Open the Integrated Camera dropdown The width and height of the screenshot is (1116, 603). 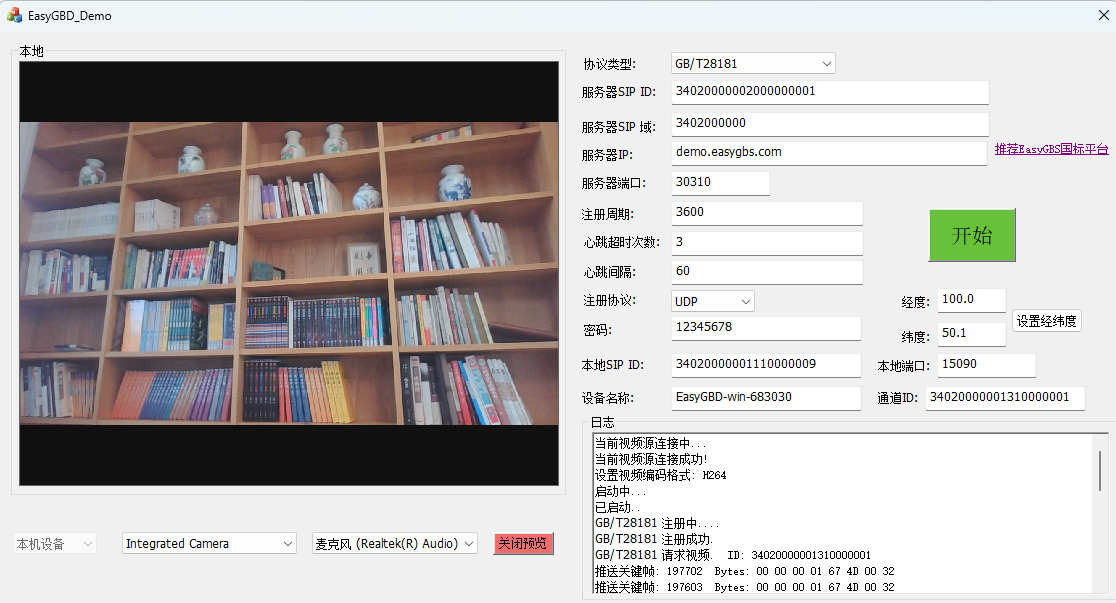coord(209,543)
